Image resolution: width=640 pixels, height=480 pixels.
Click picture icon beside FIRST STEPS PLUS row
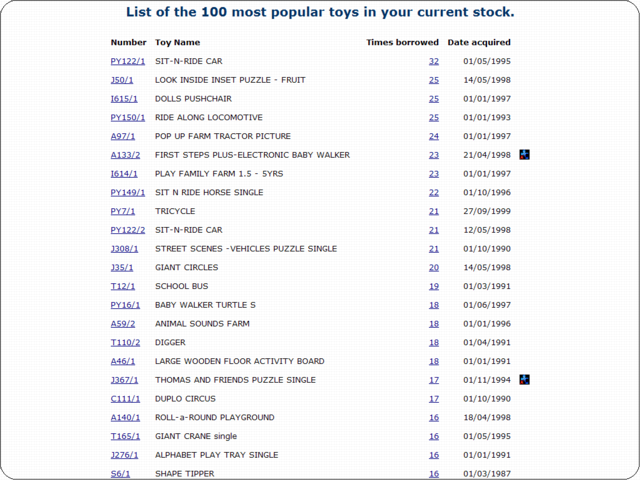pos(524,155)
